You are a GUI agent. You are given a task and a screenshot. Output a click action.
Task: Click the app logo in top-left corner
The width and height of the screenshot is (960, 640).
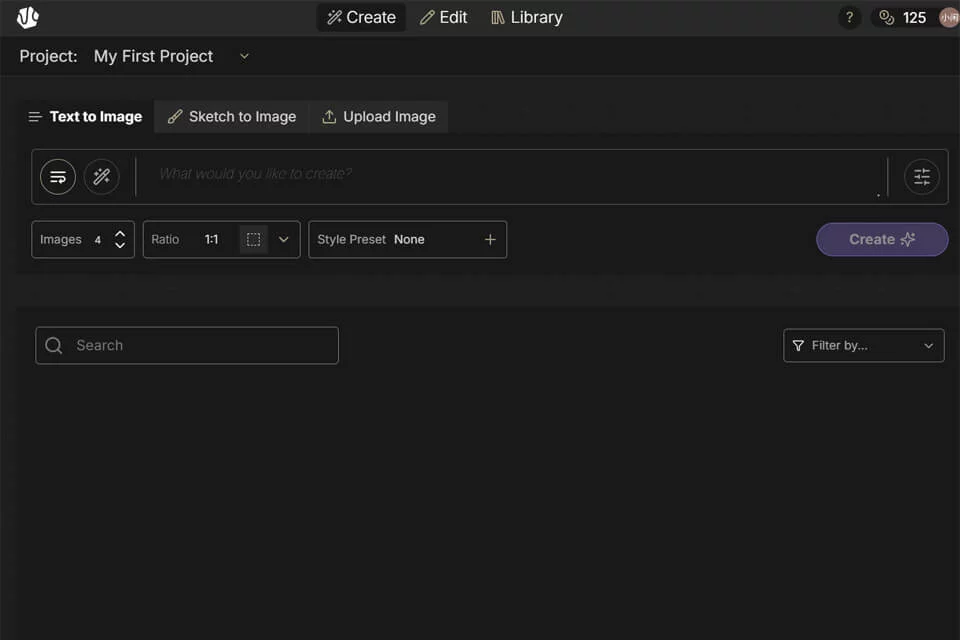pos(28,17)
